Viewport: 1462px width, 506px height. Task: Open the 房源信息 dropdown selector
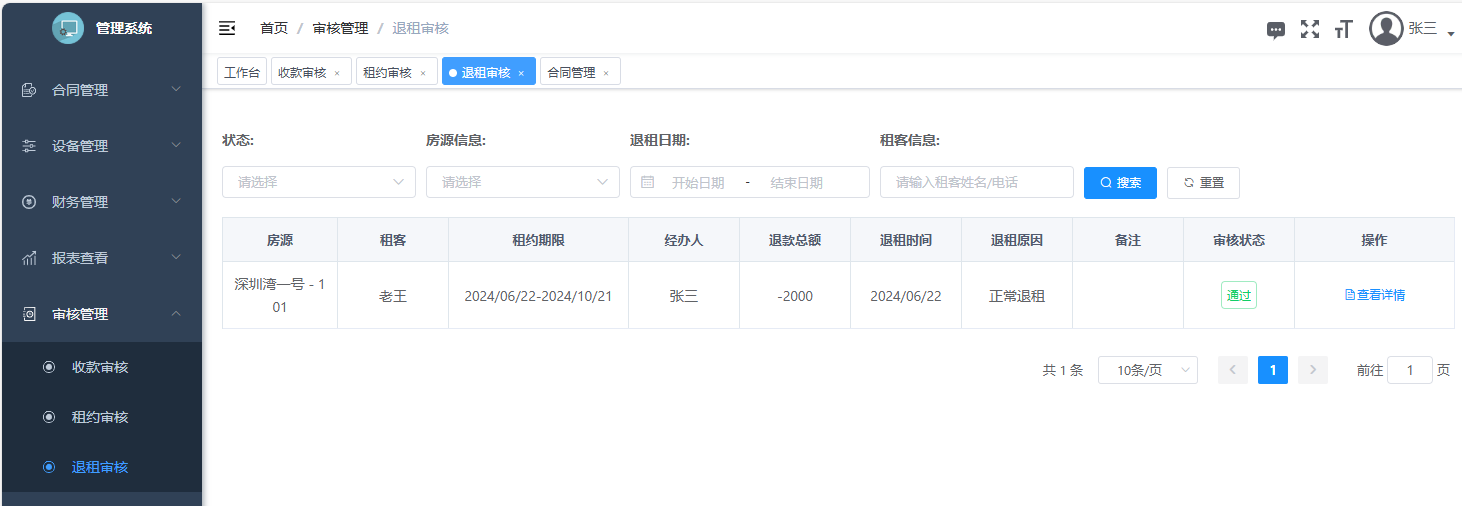click(522, 182)
